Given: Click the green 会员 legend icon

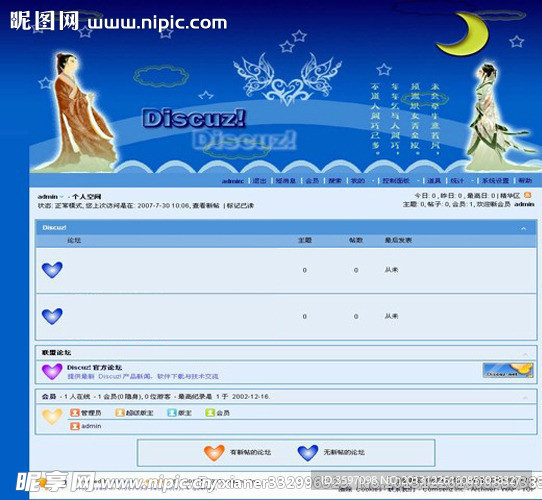Looking at the screenshot, I should [210, 413].
